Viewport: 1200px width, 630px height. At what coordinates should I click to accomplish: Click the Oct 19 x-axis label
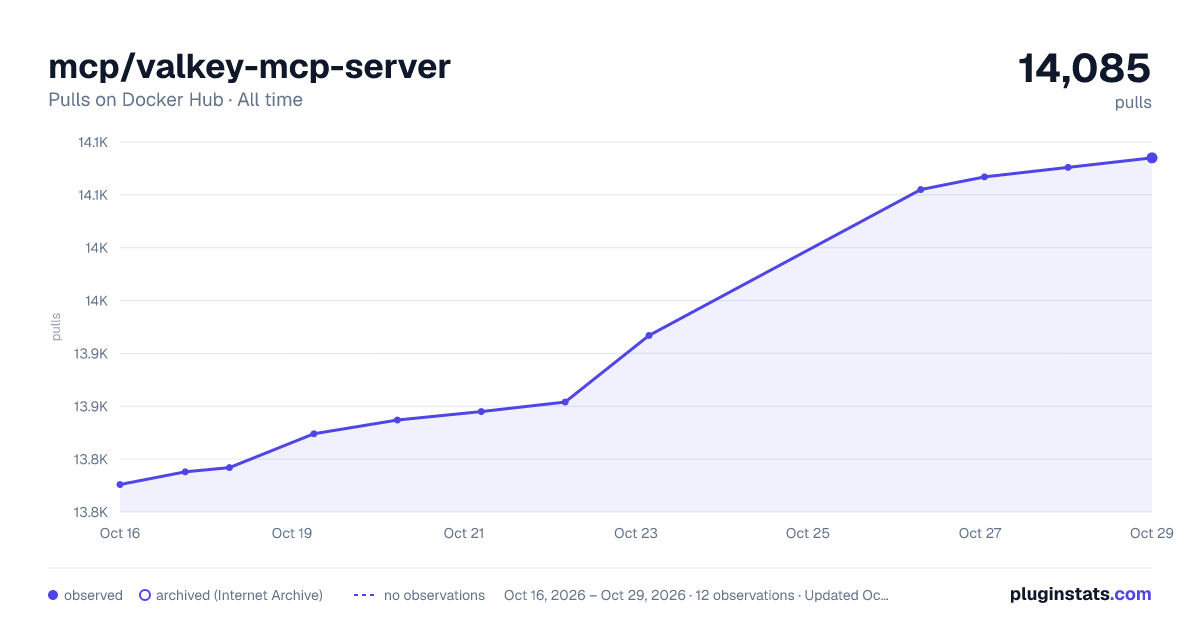(x=292, y=533)
